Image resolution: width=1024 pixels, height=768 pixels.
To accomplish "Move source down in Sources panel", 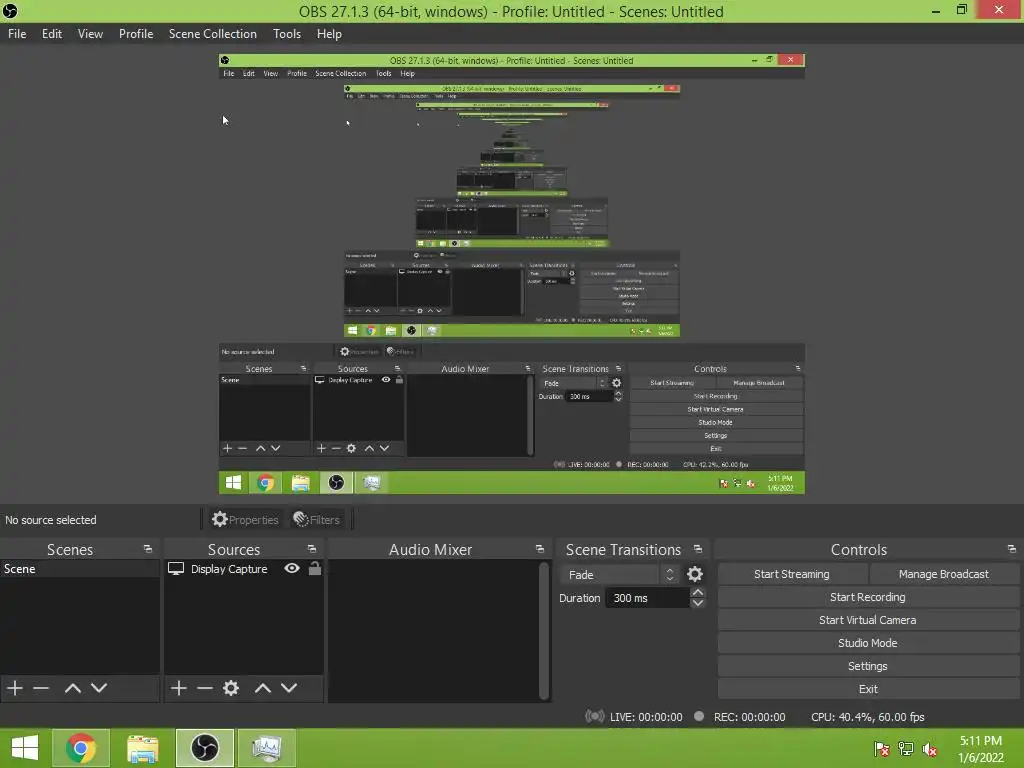I will 289,688.
